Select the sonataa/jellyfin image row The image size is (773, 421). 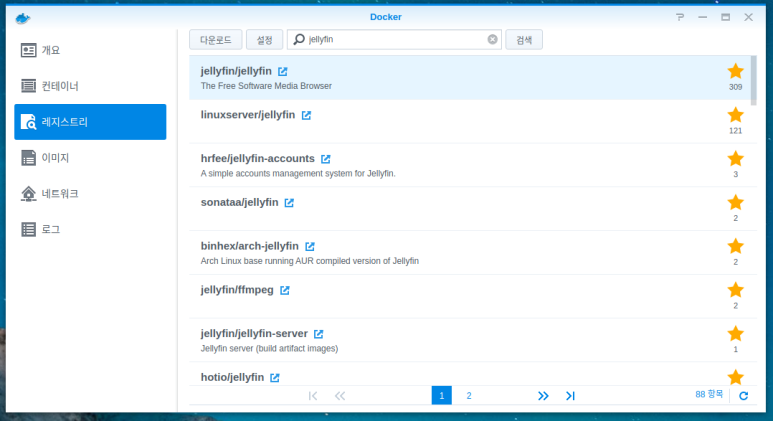(x=470, y=209)
